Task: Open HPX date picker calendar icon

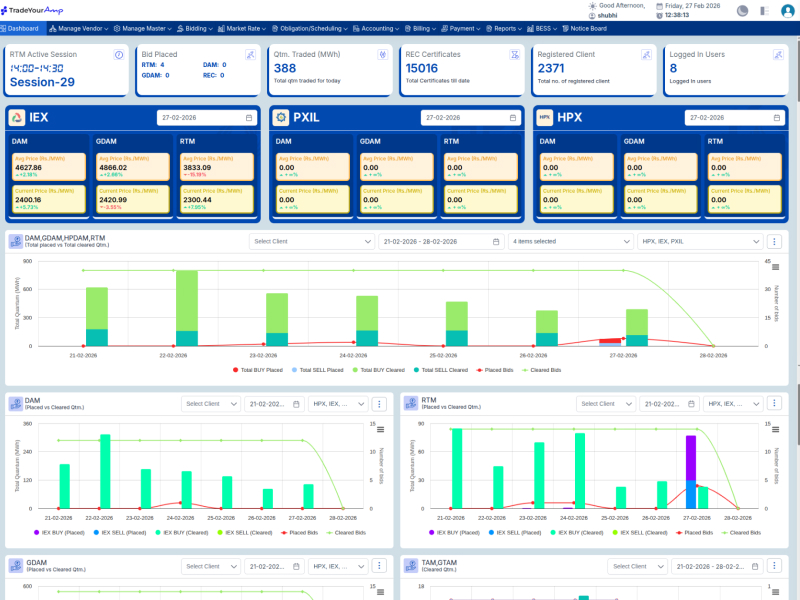Action: point(777,118)
